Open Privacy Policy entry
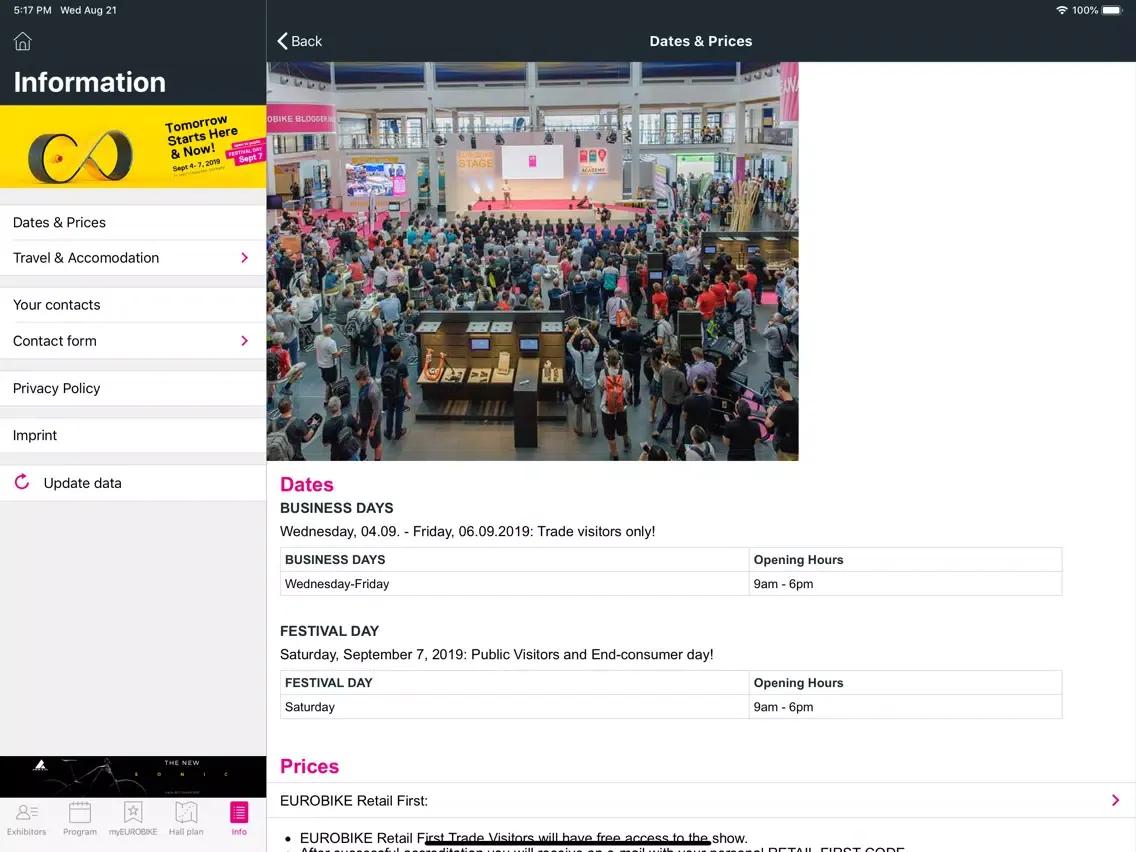 point(133,388)
